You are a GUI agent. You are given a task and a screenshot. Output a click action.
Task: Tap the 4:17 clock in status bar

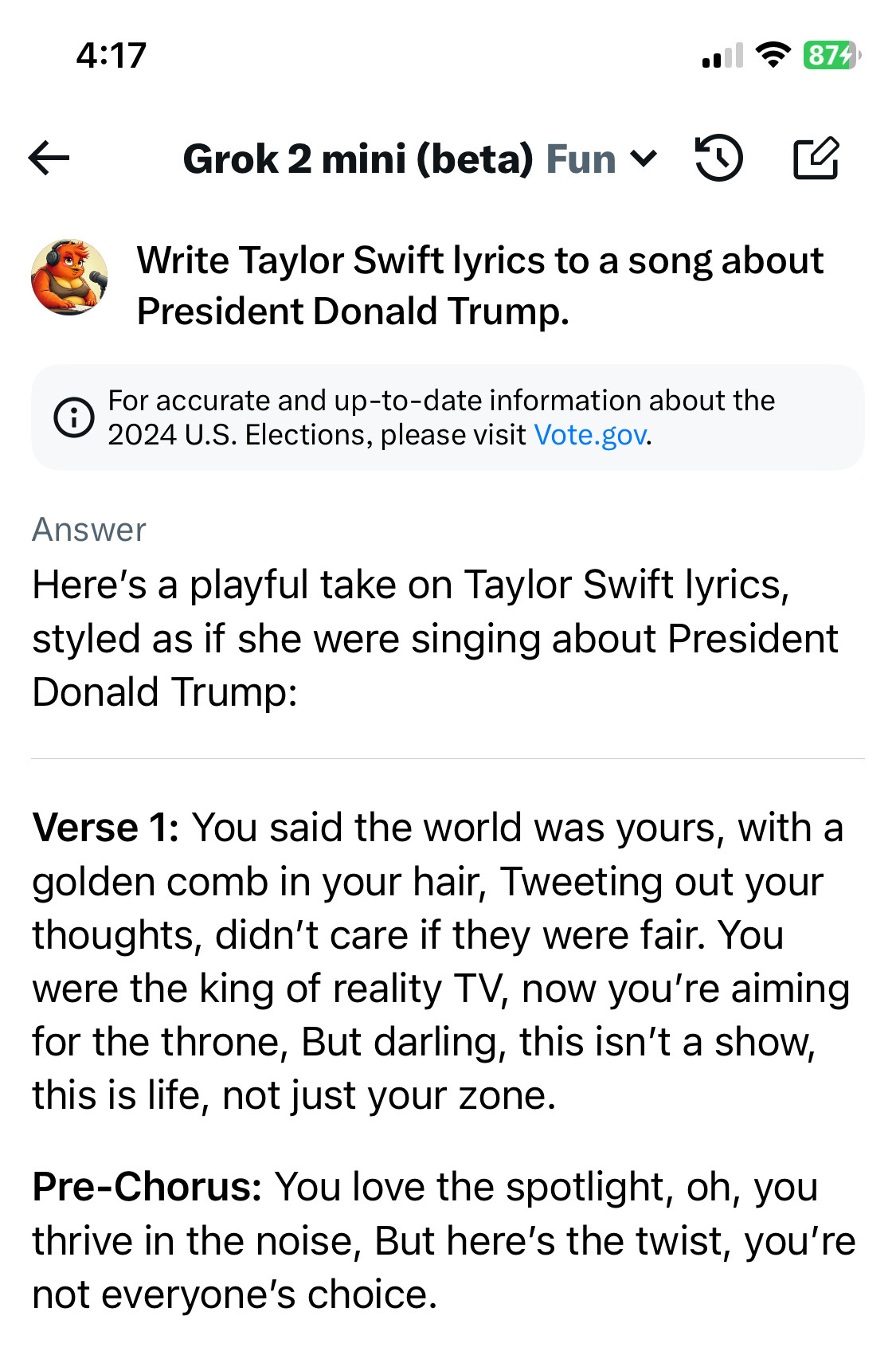click(112, 56)
